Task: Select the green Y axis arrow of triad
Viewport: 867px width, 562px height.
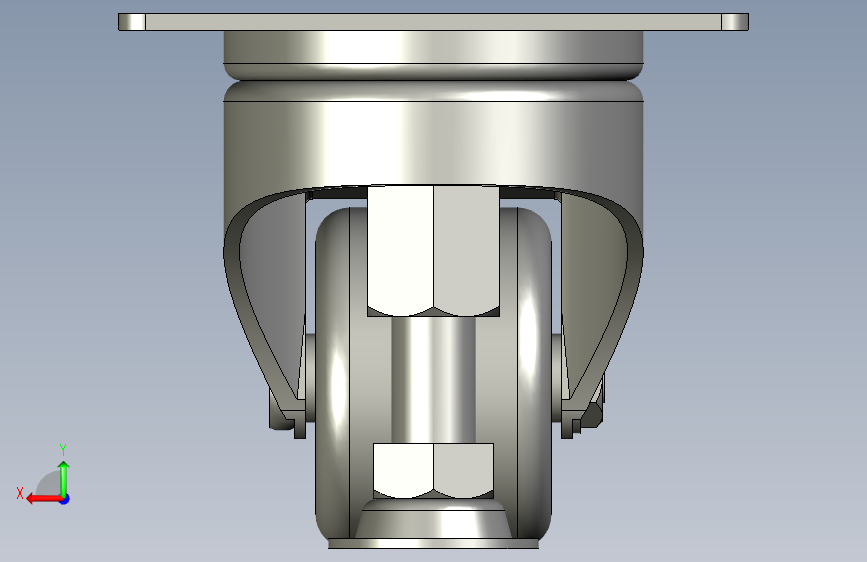Action: 64,478
